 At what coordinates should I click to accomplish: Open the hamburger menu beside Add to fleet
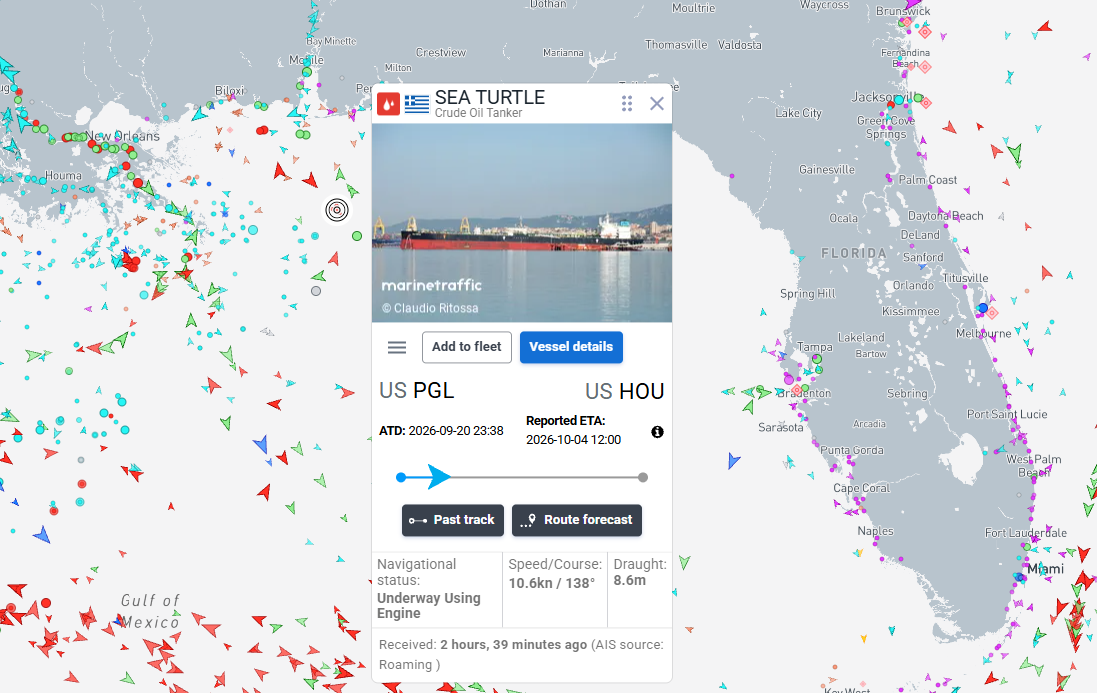(x=397, y=348)
